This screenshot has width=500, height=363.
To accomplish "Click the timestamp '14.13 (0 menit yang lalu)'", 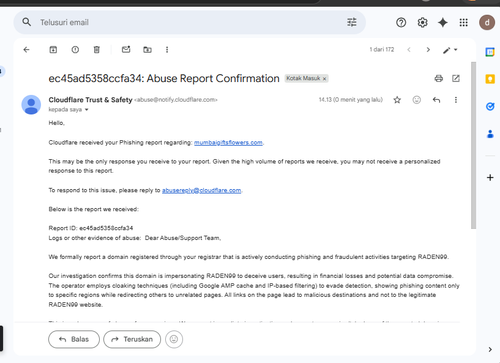I will pyautogui.click(x=351, y=100).
